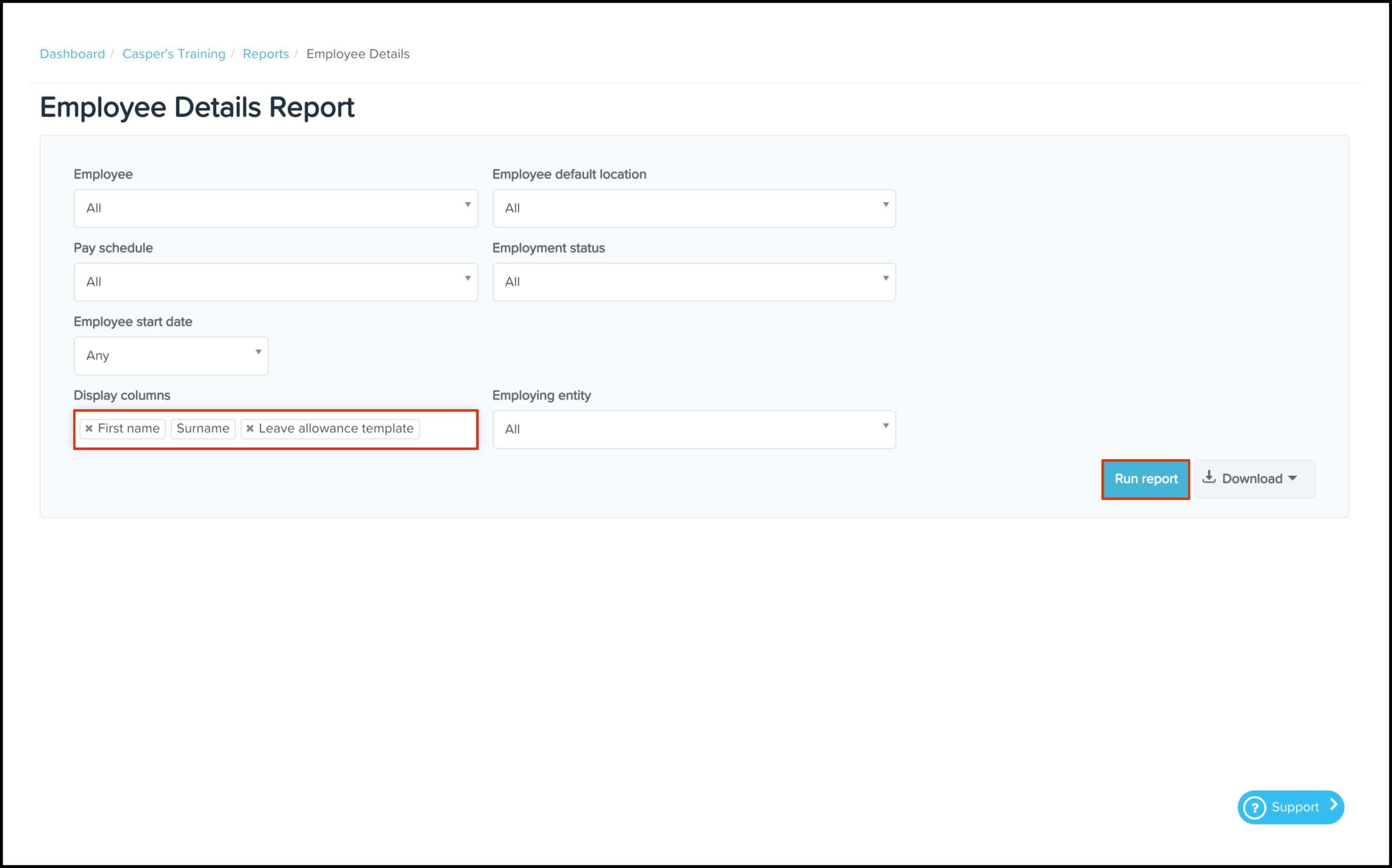This screenshot has width=1392, height=868.
Task: Remove the First name display column tag
Action: (x=90, y=428)
